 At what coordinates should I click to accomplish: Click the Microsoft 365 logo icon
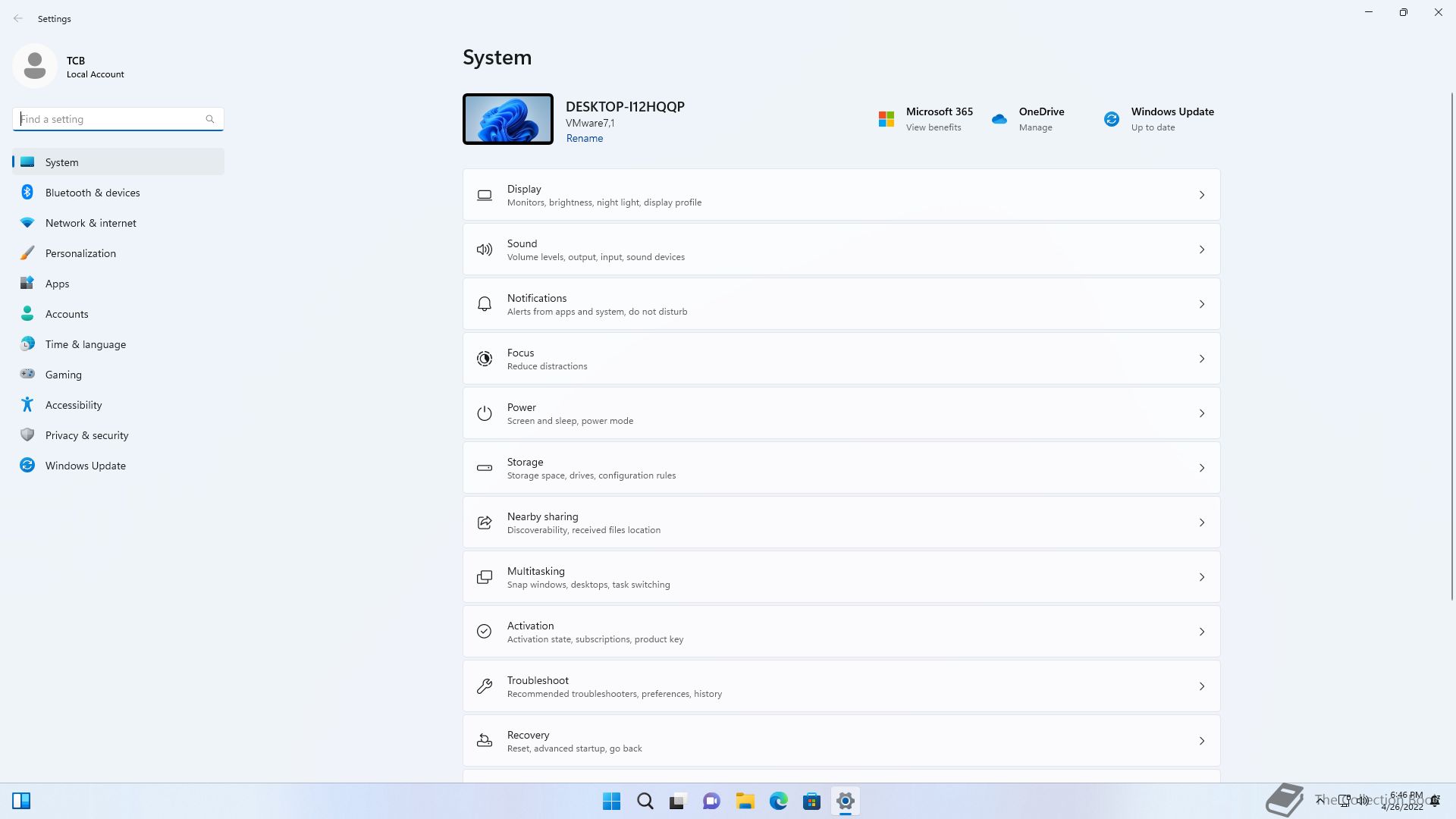[x=886, y=119]
